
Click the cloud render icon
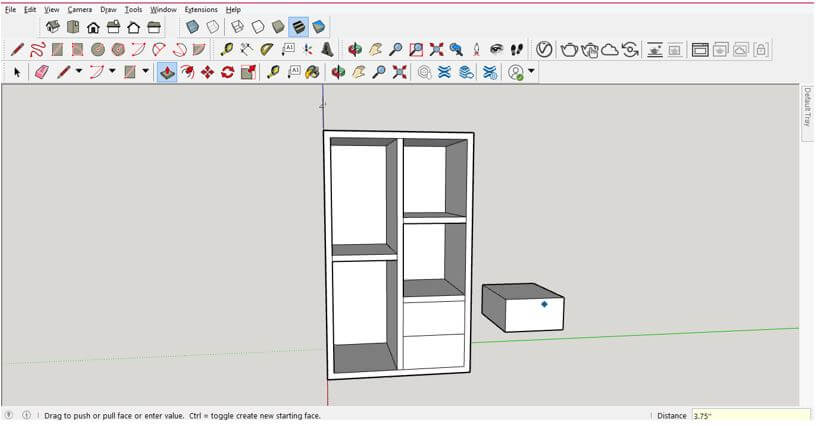pos(610,50)
